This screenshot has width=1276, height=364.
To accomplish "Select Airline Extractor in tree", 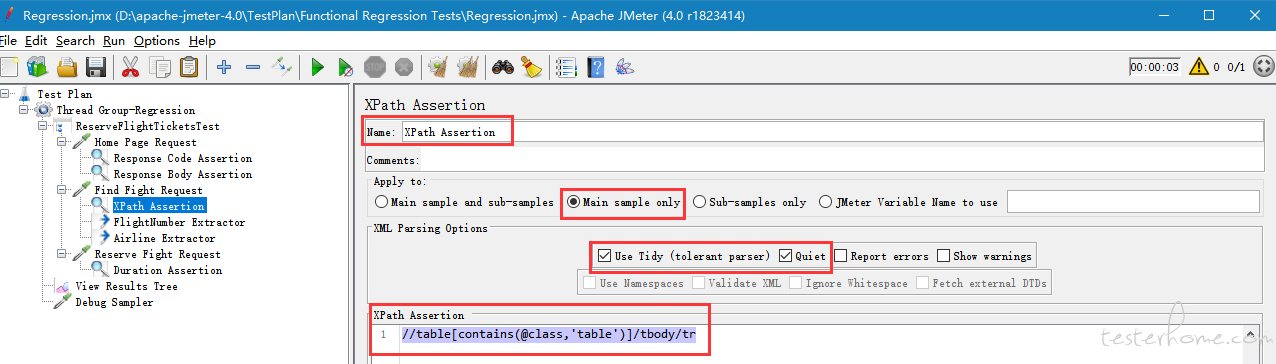I will [164, 238].
